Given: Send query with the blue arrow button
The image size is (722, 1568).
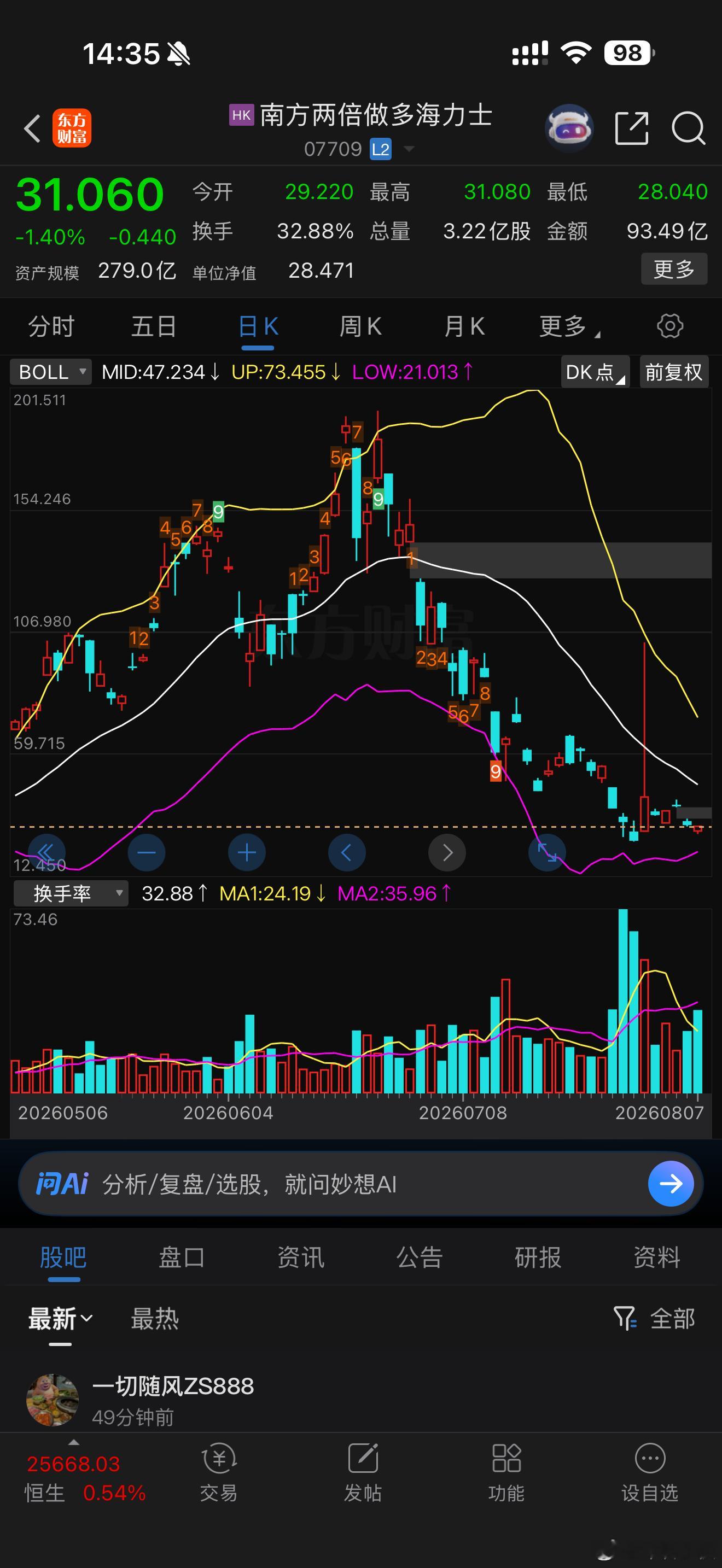Looking at the screenshot, I should point(671,1184).
